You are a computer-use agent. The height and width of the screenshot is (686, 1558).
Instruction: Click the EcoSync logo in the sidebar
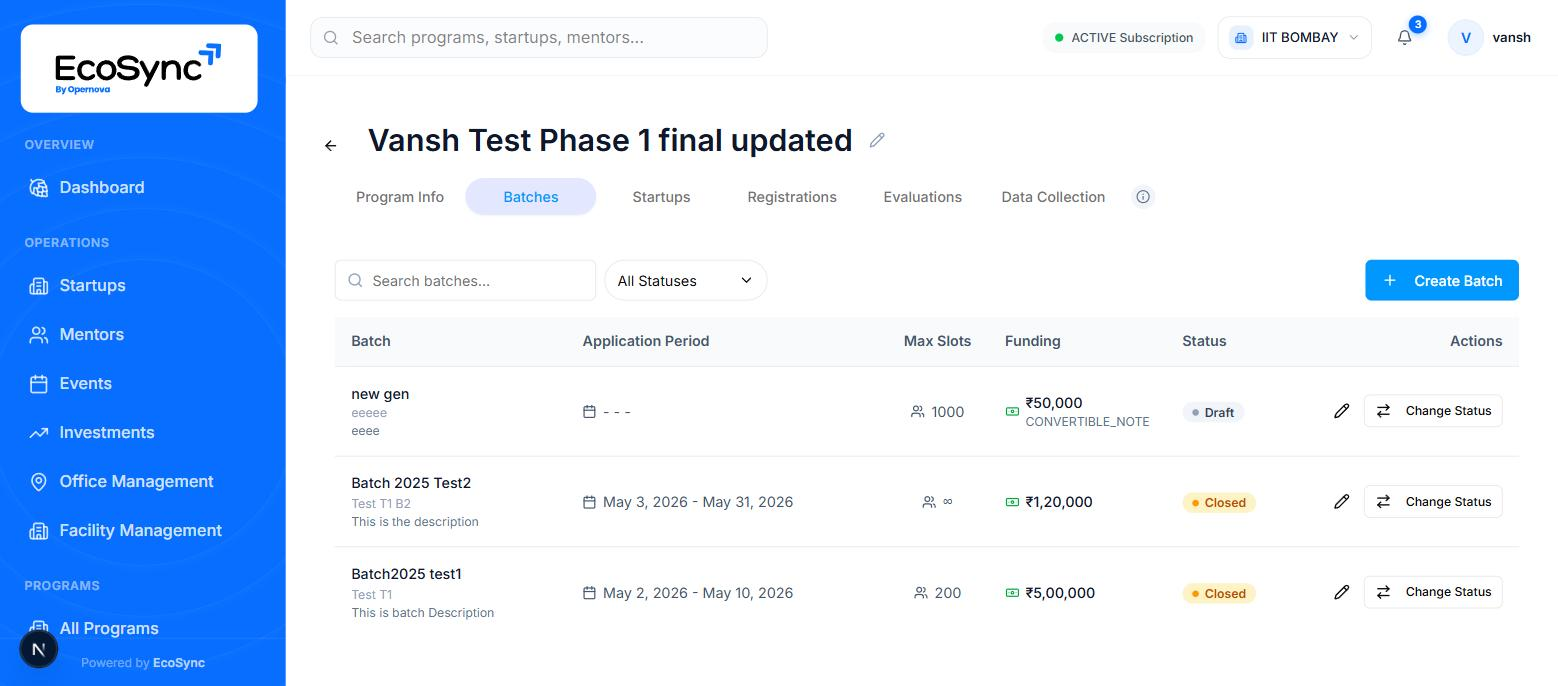139,68
